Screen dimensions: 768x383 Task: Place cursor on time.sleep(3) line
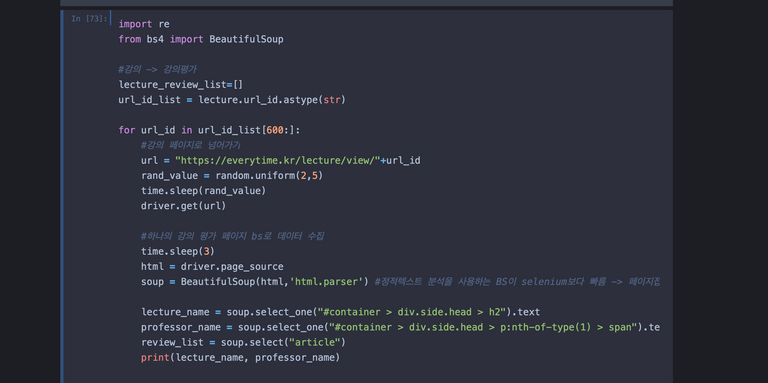coord(178,251)
